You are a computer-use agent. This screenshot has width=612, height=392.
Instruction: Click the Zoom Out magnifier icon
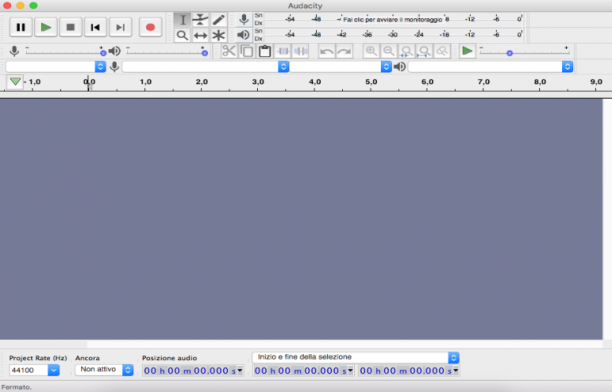pos(389,51)
